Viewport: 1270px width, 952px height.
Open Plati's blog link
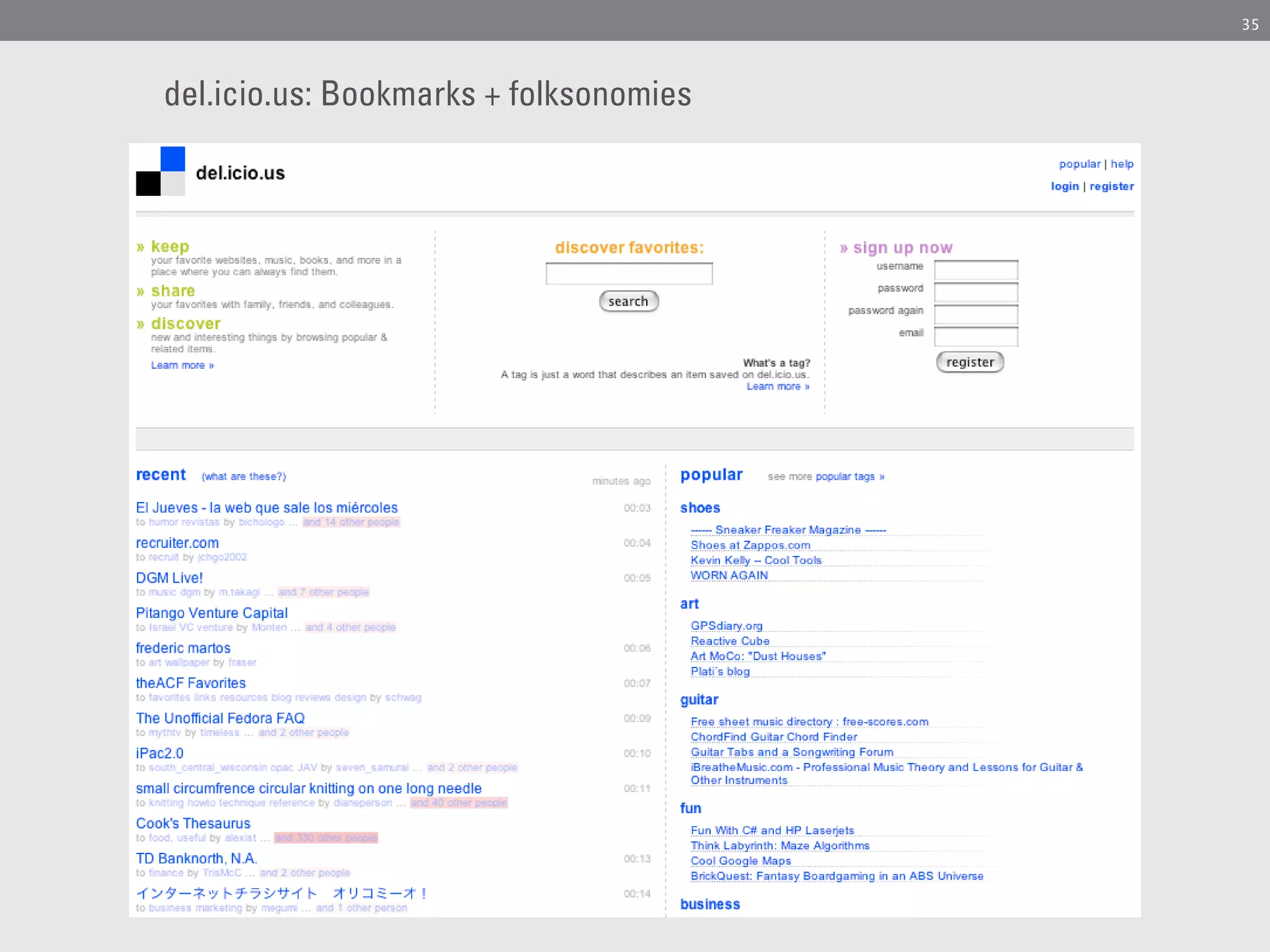(x=720, y=672)
